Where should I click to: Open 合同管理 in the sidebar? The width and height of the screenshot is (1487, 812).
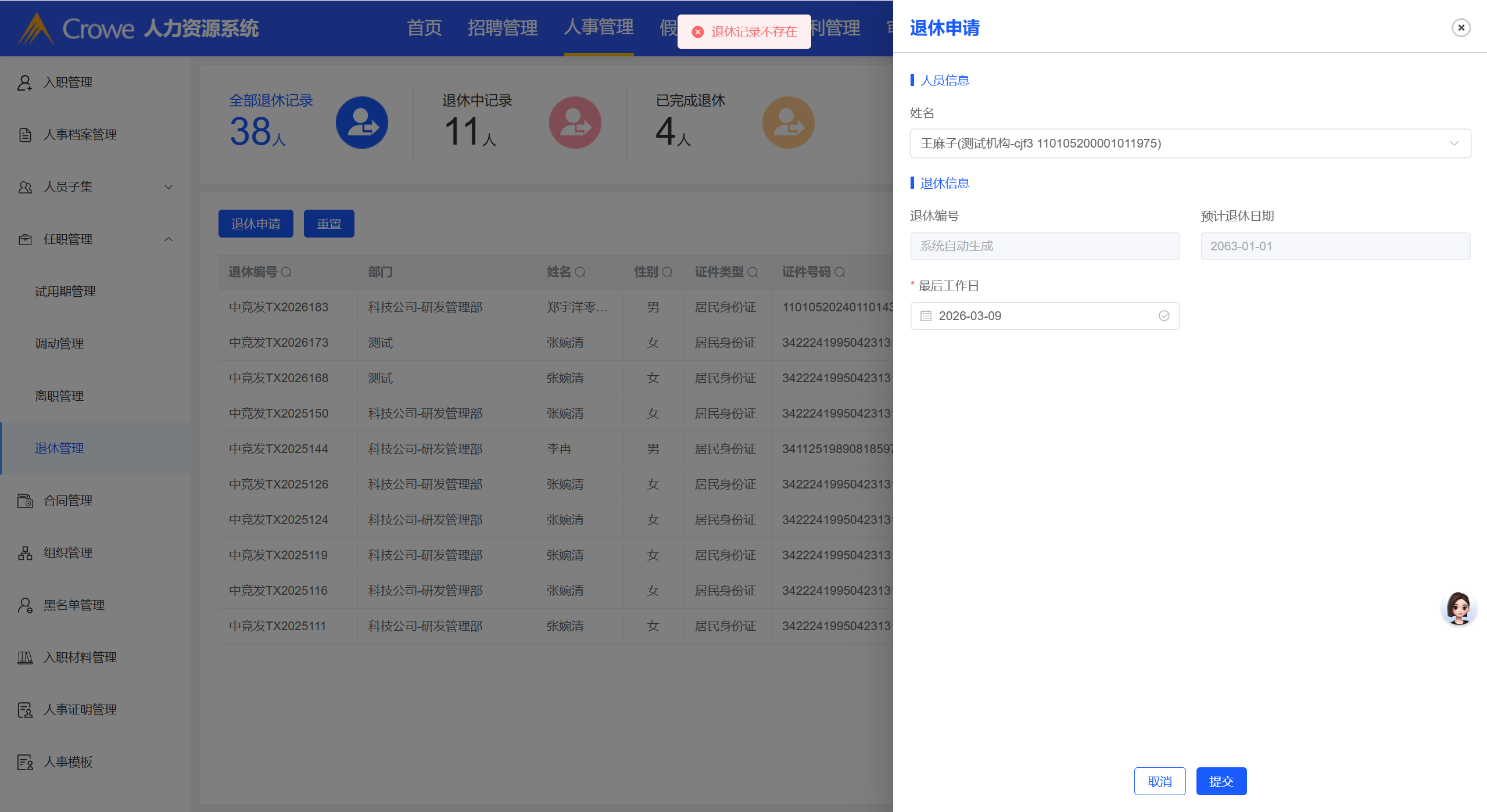(68, 501)
